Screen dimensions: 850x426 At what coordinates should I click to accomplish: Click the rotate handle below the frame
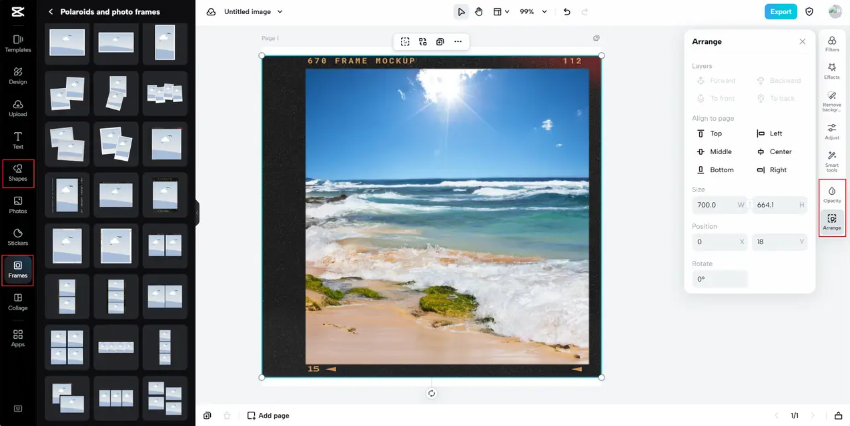pyautogui.click(x=432, y=393)
